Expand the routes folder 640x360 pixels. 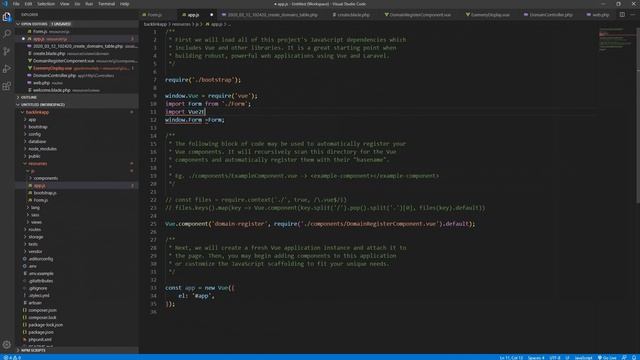(x=77, y=229)
